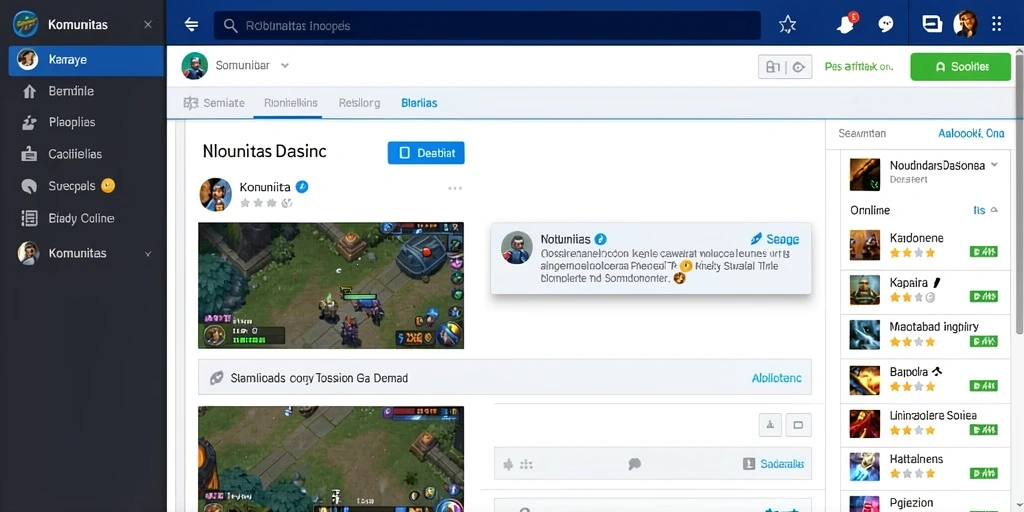Click the Biady Coline list icon
The height and width of the screenshot is (512, 1024).
29,218
